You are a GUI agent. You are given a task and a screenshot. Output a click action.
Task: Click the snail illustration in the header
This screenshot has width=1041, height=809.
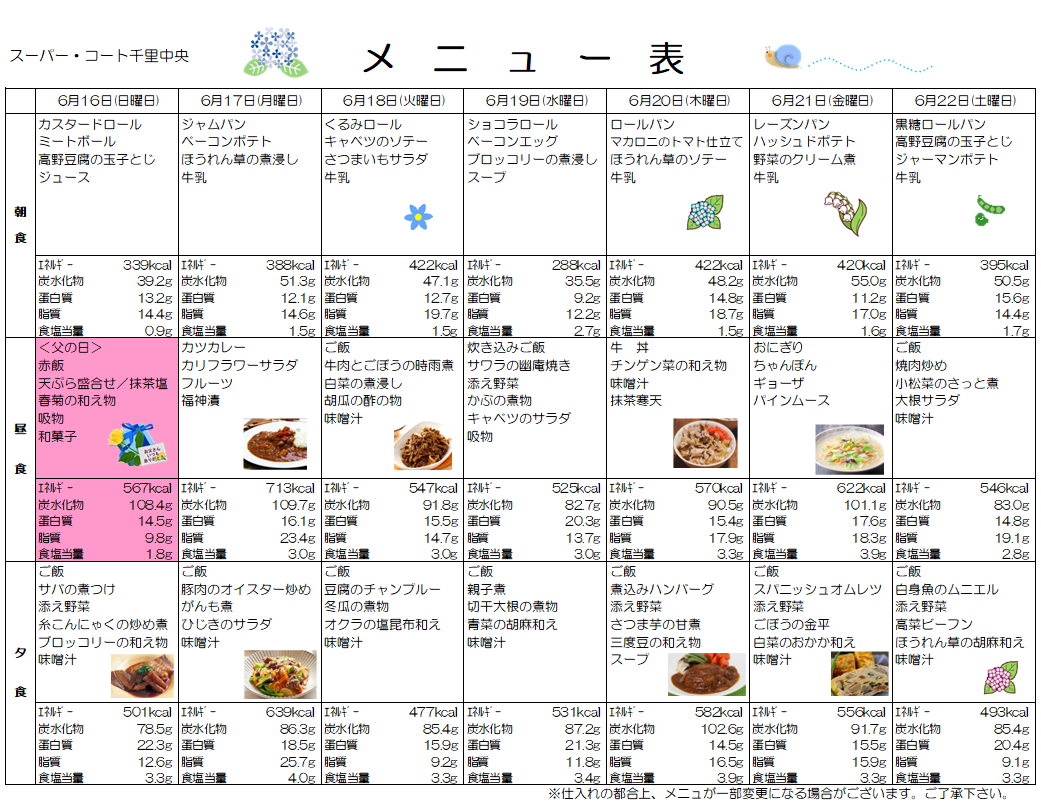click(x=782, y=57)
